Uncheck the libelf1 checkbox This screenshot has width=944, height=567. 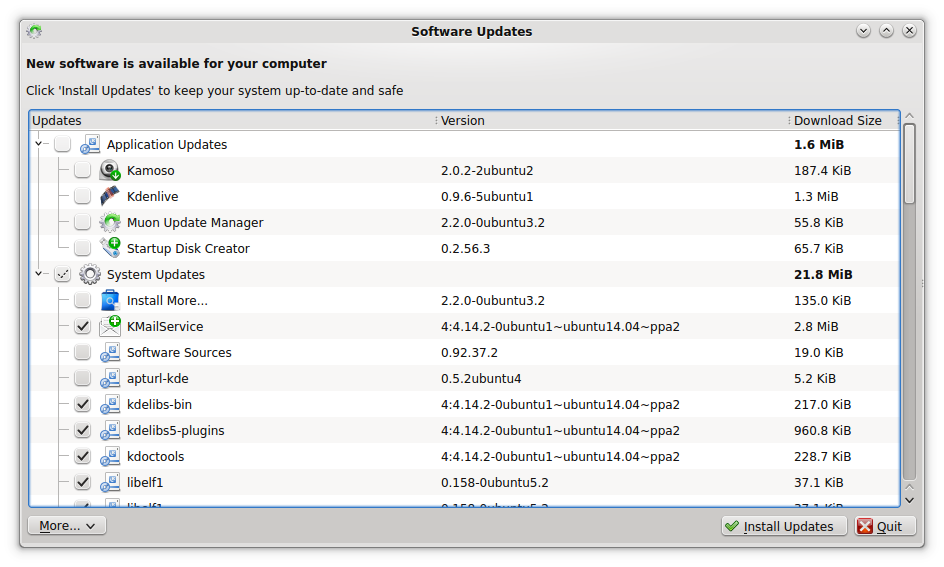(x=82, y=482)
